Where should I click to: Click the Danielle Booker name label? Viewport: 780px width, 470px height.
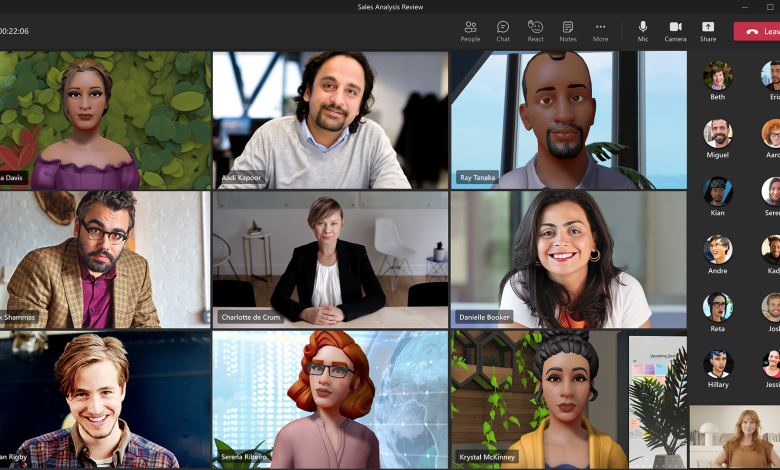[x=484, y=317]
